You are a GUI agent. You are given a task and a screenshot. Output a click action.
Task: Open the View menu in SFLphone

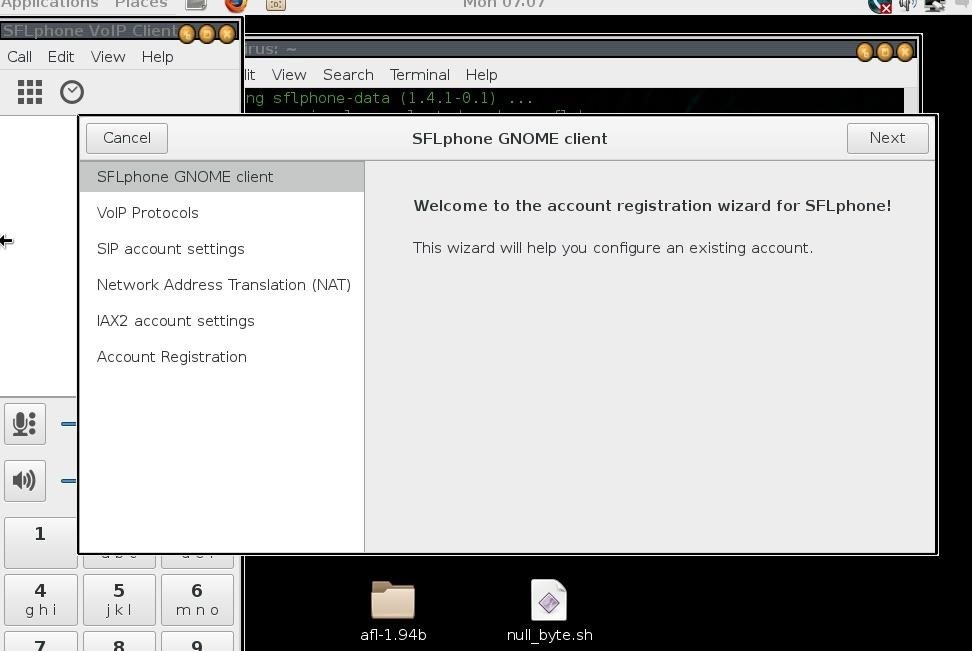(108, 57)
